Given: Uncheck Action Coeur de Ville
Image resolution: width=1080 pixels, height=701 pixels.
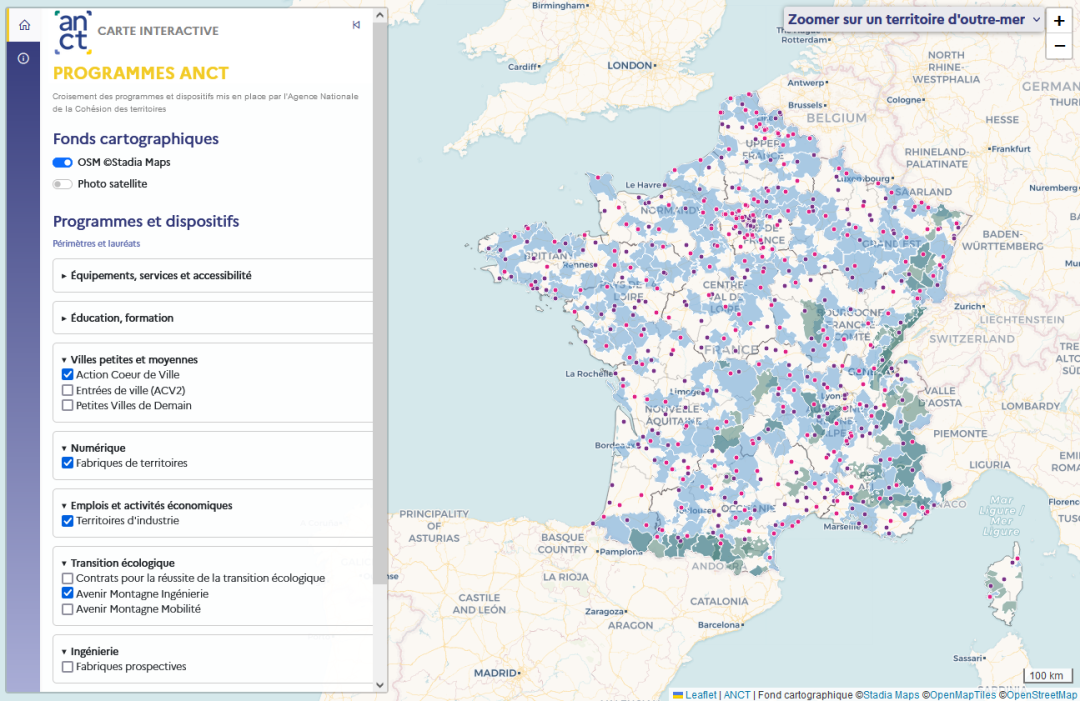Looking at the screenshot, I should click(x=67, y=374).
